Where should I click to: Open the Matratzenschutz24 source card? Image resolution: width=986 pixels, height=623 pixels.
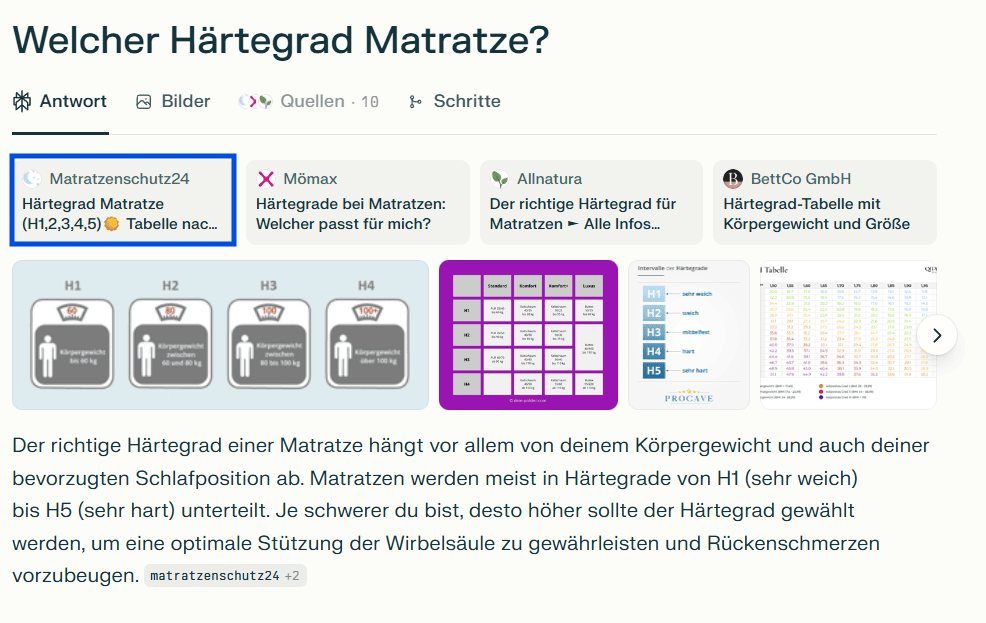[122, 202]
